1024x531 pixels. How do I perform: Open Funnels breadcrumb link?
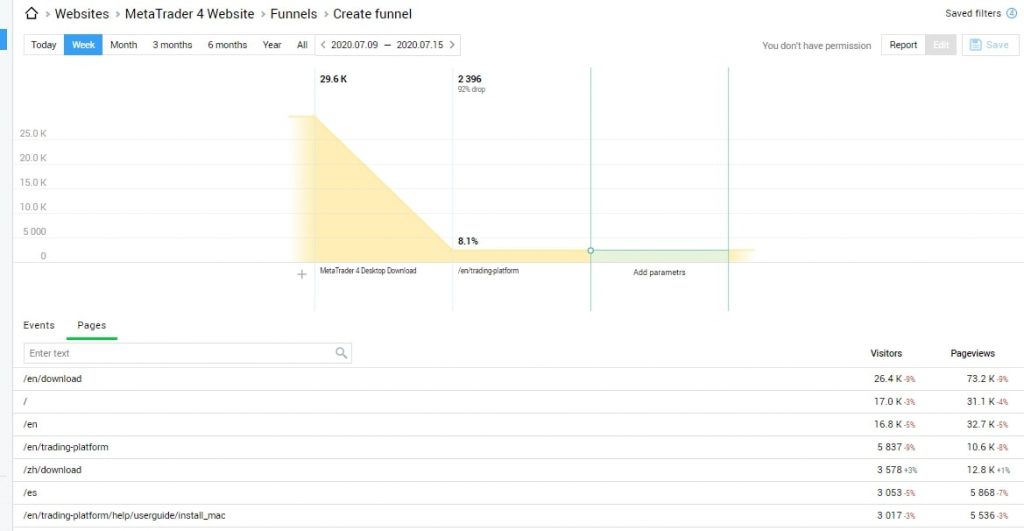[x=294, y=14]
